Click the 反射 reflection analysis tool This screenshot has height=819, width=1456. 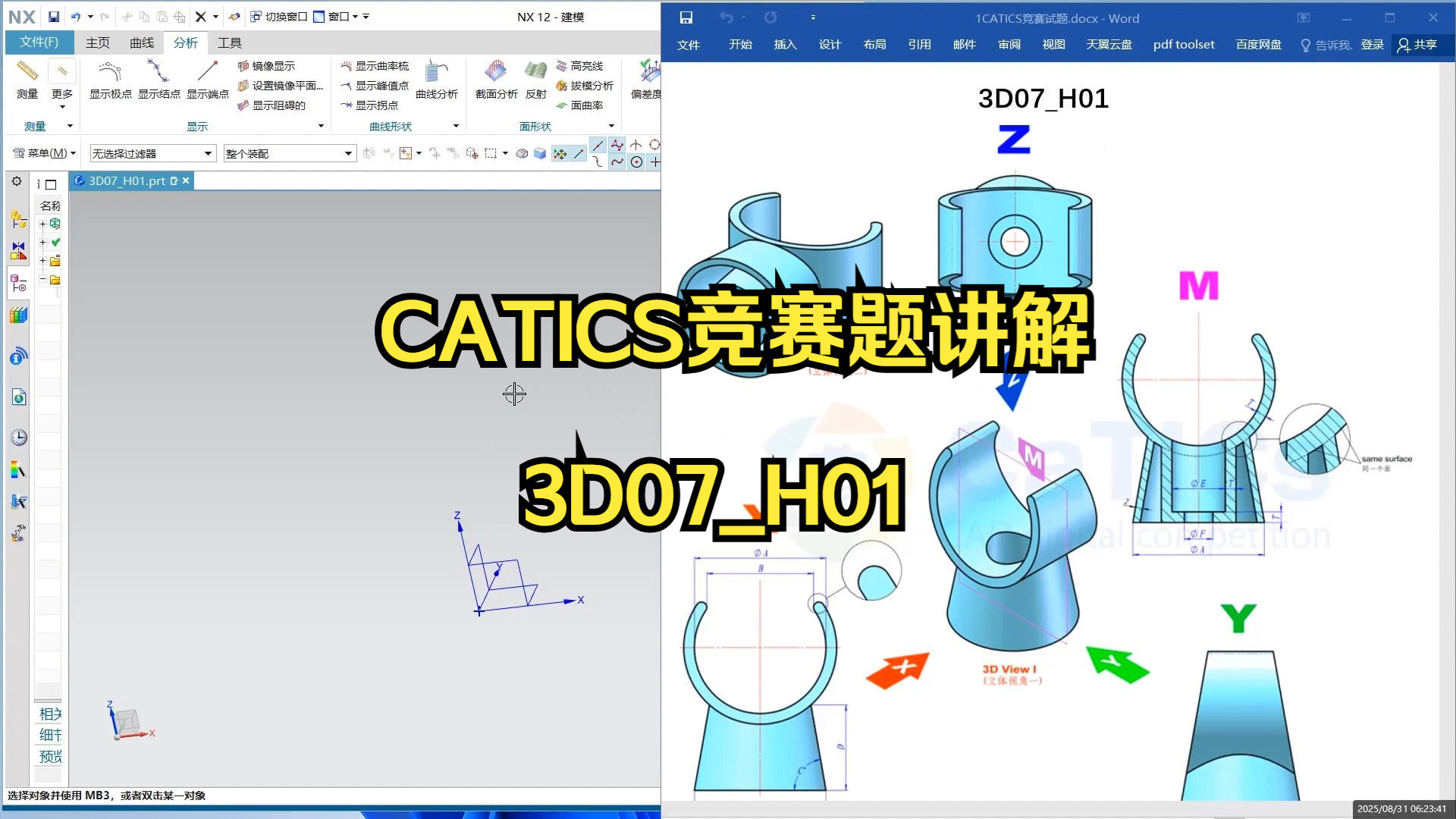(x=536, y=80)
